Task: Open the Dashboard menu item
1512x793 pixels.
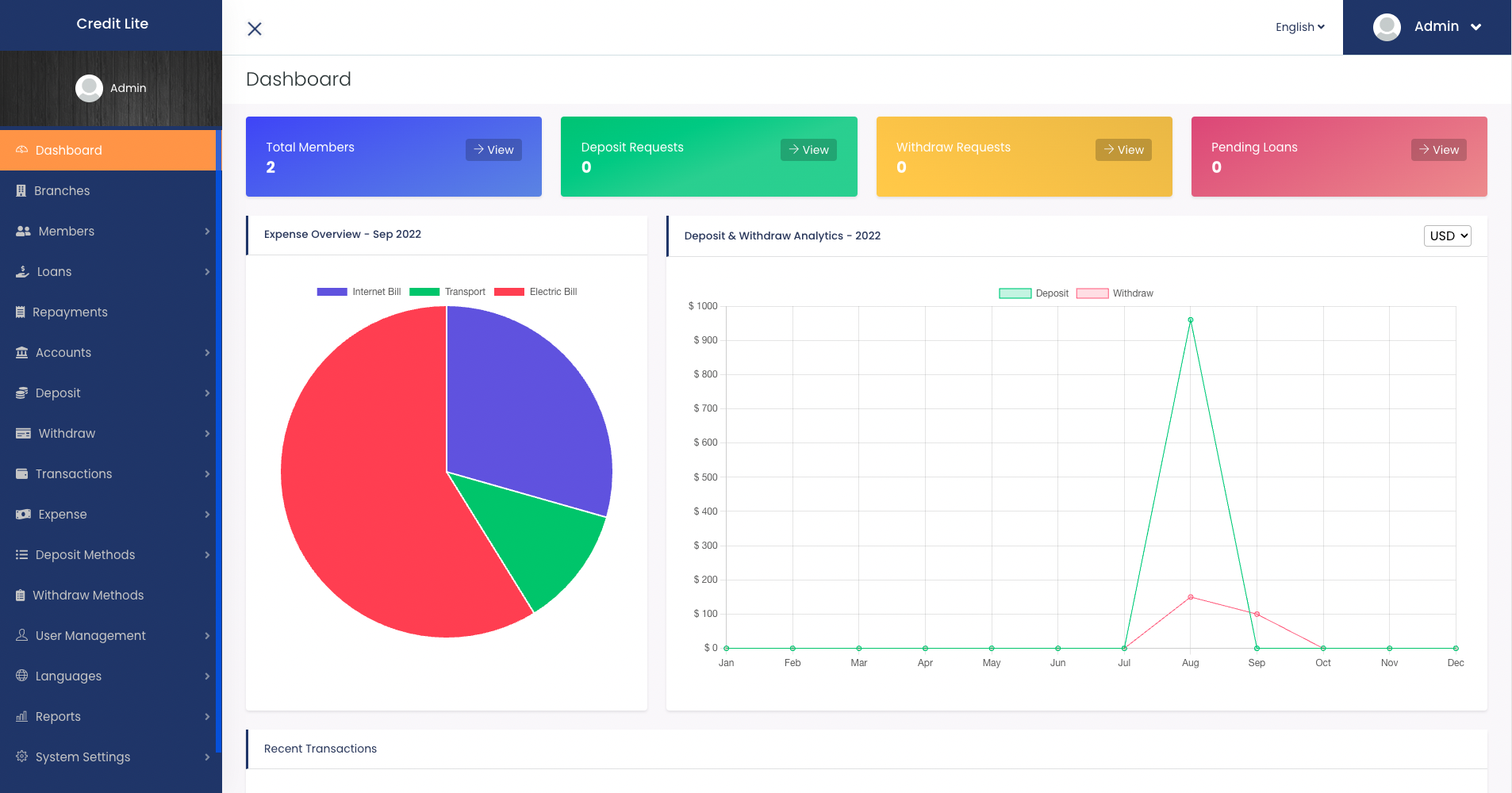Action: point(108,151)
